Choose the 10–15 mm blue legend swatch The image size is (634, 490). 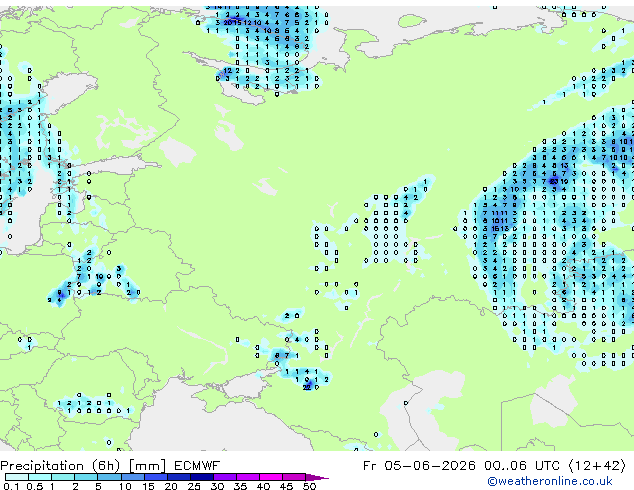[x=132, y=477]
